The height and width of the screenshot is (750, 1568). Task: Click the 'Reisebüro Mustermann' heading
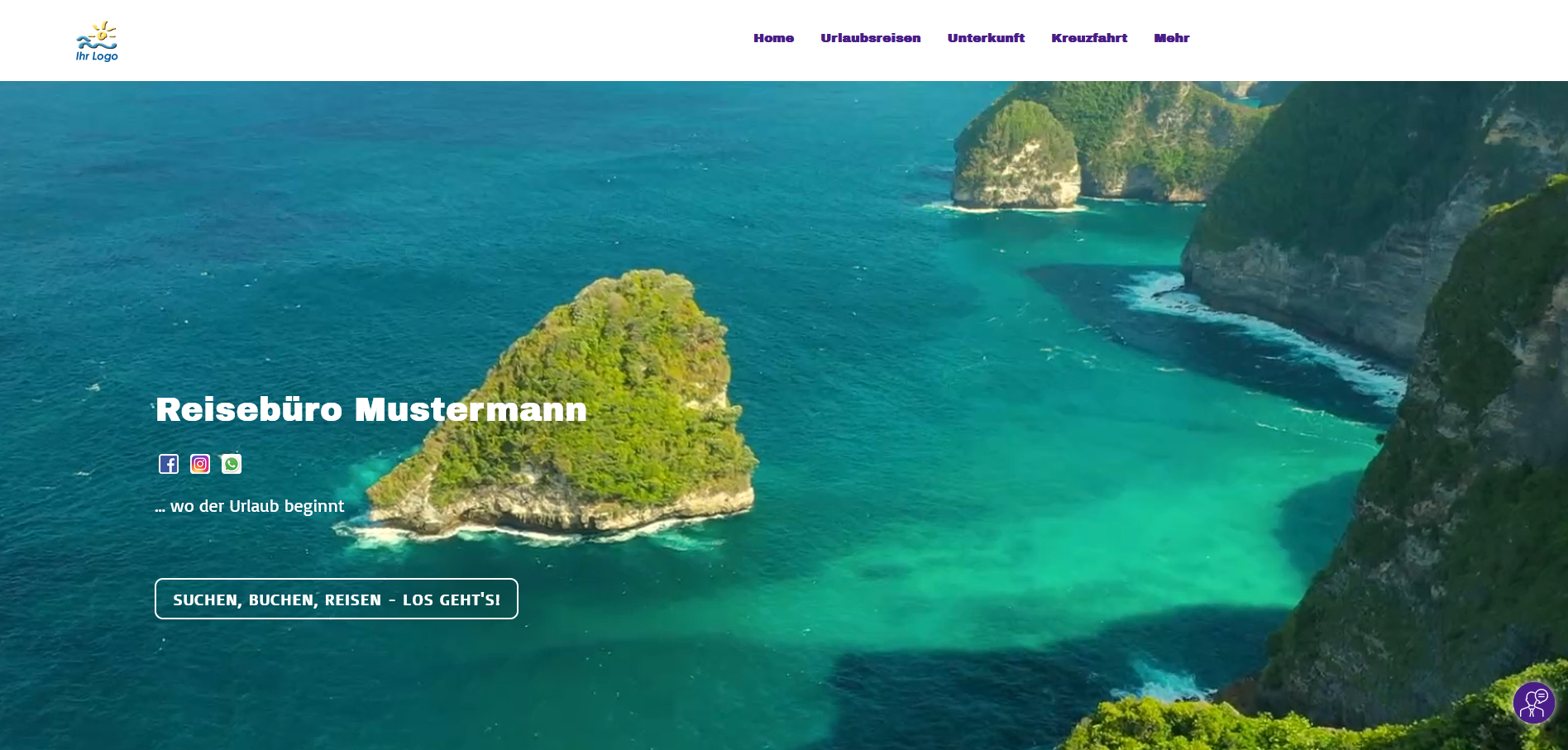(x=371, y=410)
